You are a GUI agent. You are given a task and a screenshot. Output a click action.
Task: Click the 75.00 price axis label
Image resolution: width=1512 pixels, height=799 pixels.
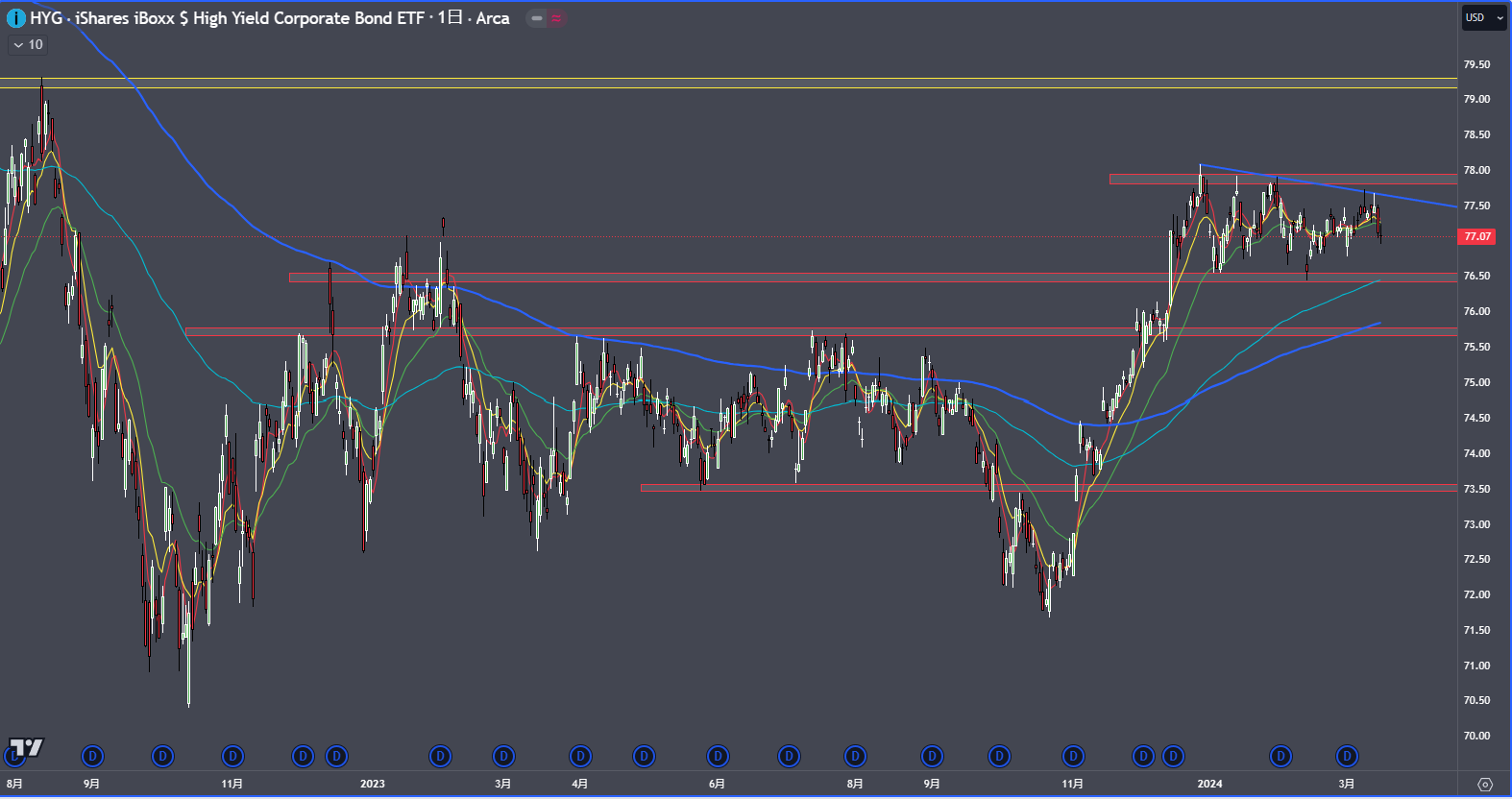pos(1476,382)
